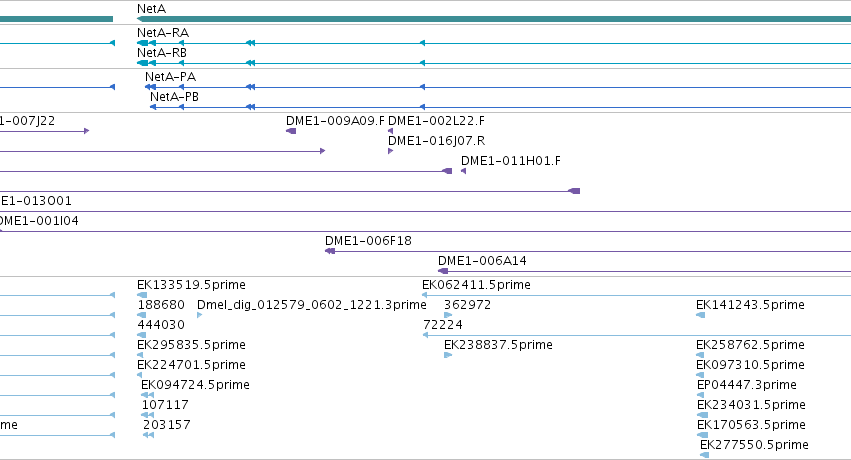Select the EP04447.3prime EST label

747,385
